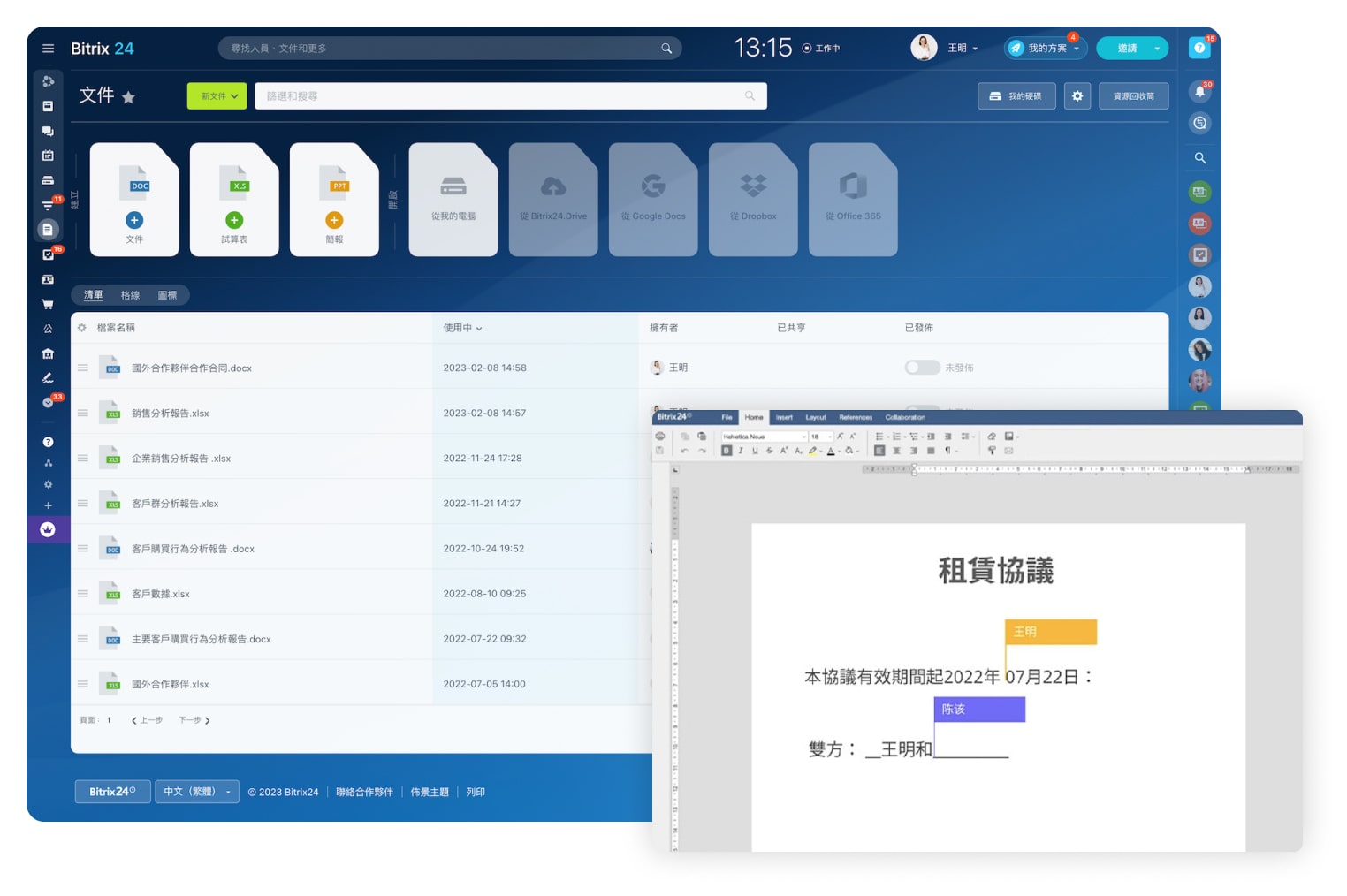Create a new PPT 簡報 tile
Image resolution: width=1347 pixels, height=896 pixels.
334,200
